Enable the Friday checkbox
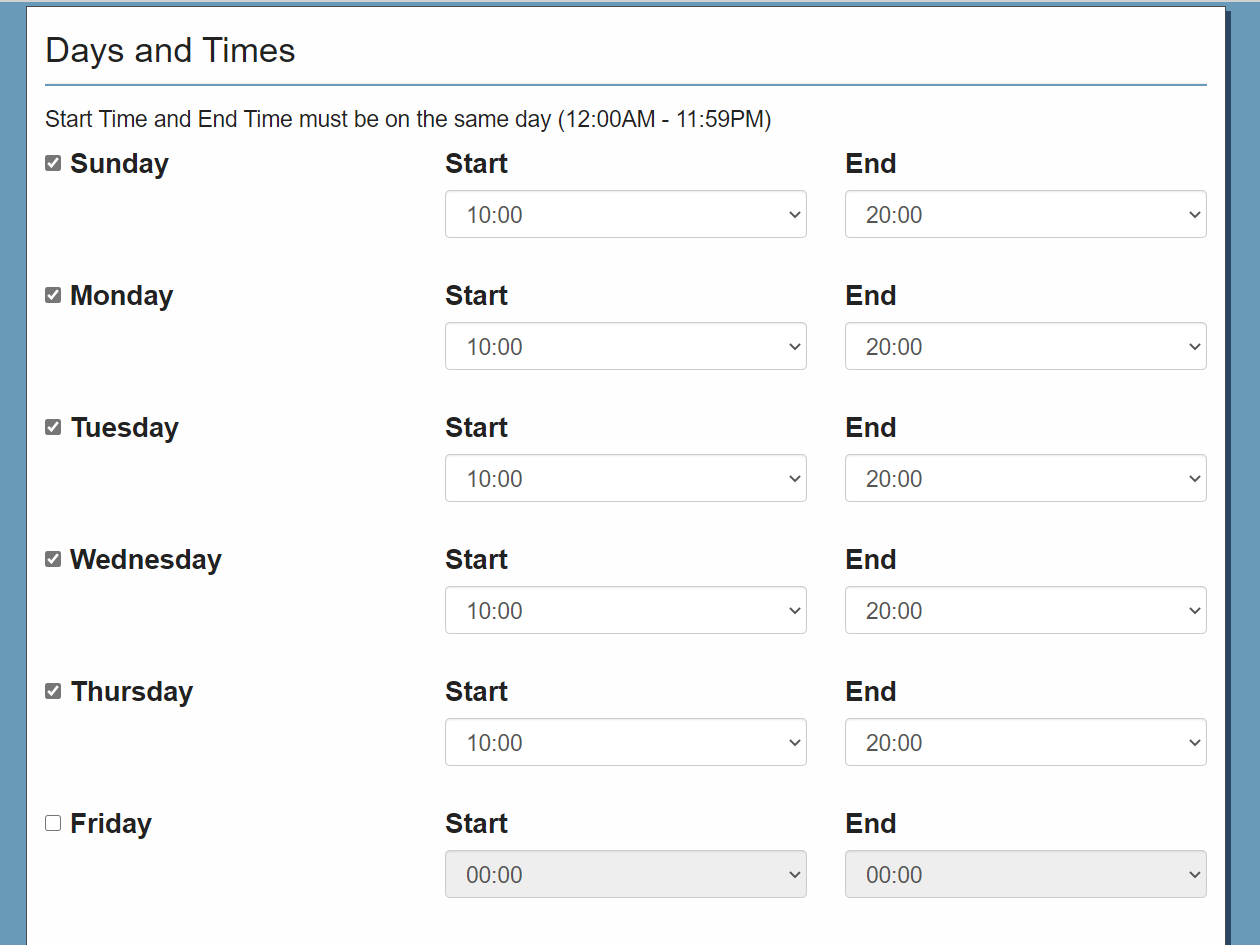The width and height of the screenshot is (1260, 945). pyautogui.click(x=53, y=824)
